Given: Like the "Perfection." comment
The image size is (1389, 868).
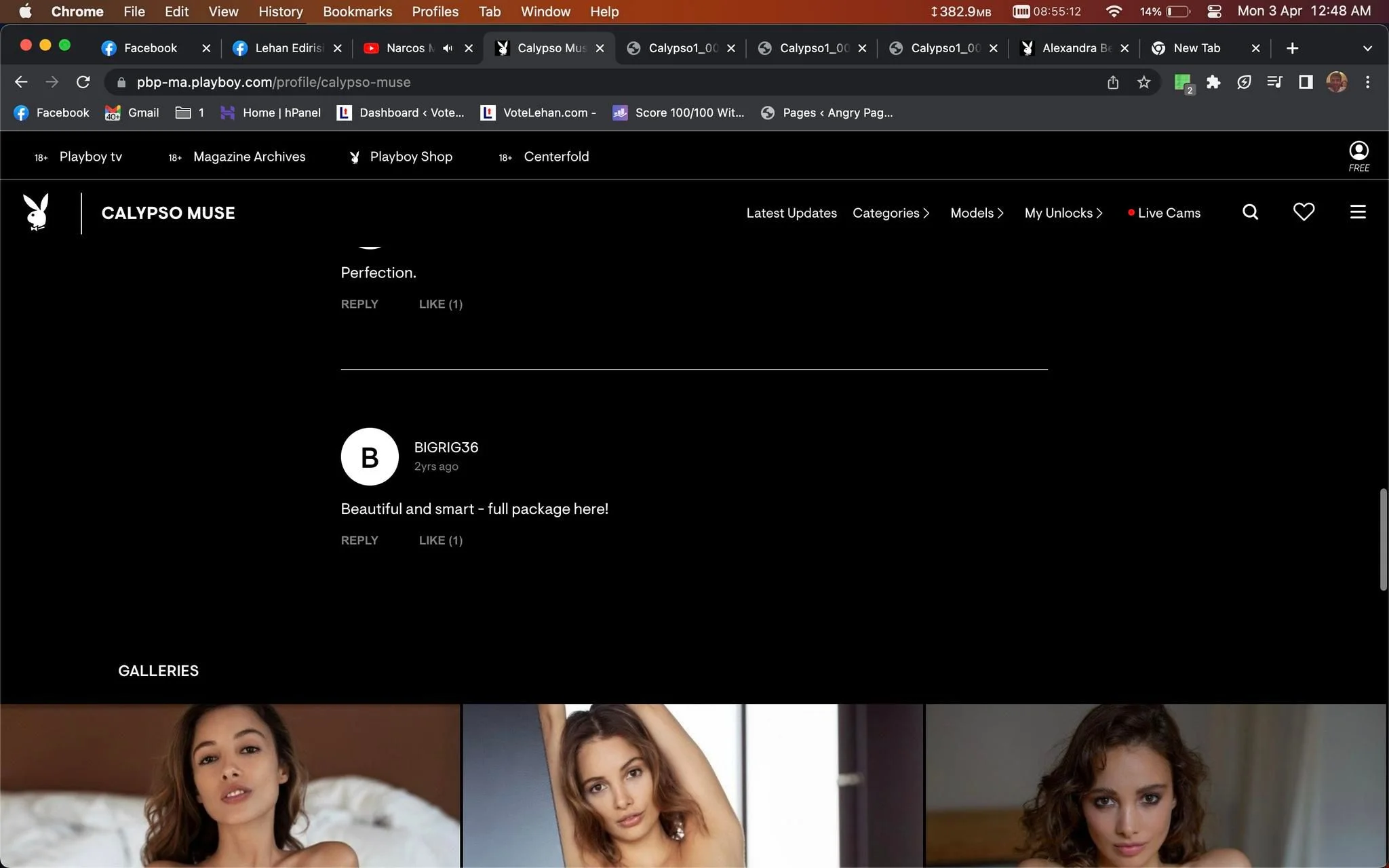Looking at the screenshot, I should (441, 304).
